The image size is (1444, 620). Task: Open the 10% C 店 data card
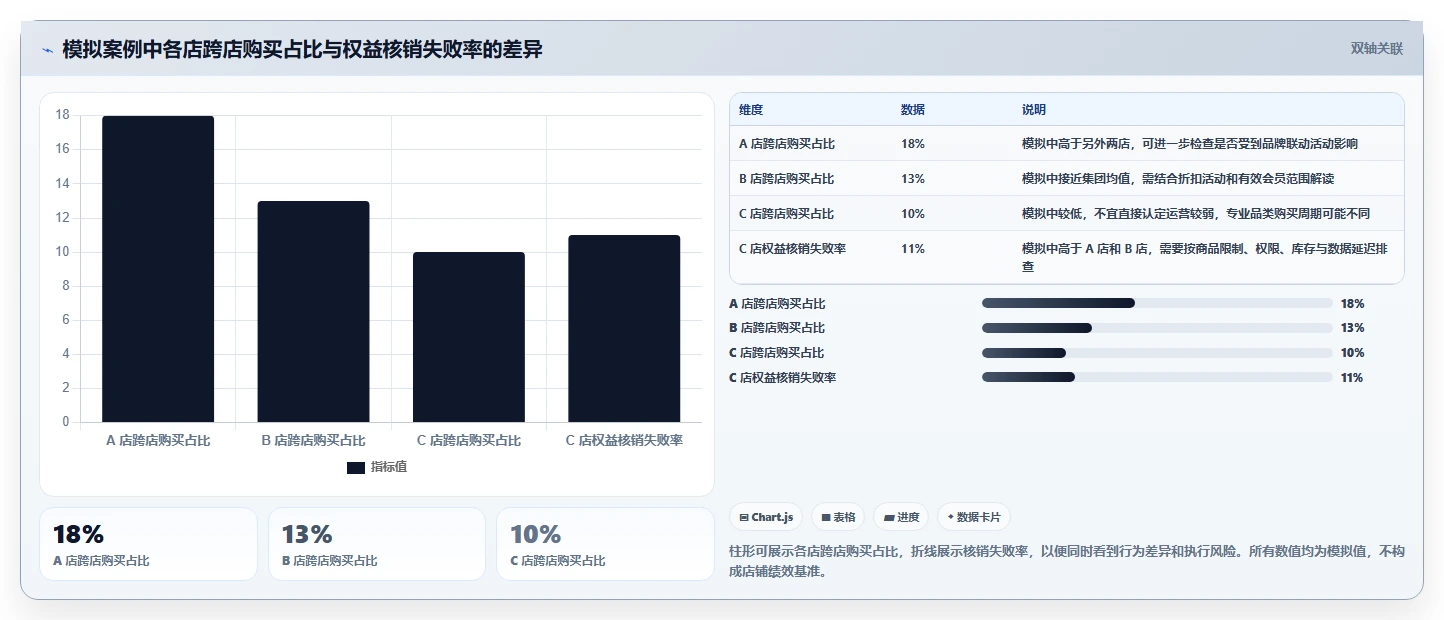click(605, 544)
